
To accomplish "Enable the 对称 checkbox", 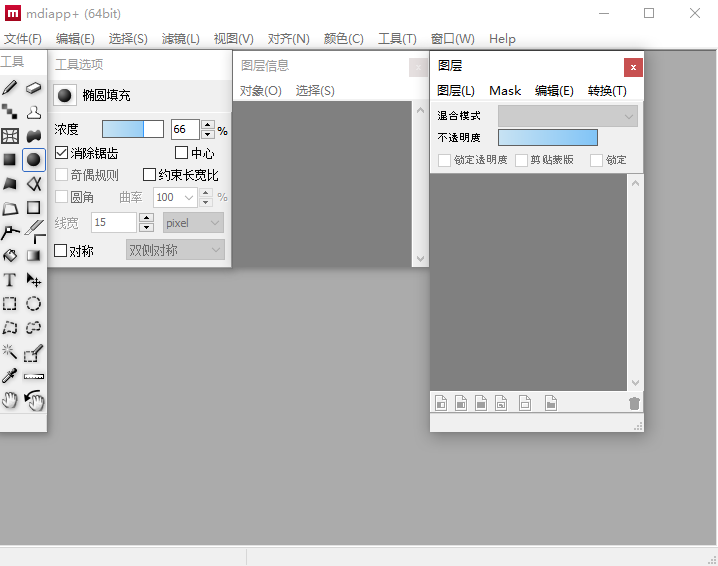I will [60, 250].
